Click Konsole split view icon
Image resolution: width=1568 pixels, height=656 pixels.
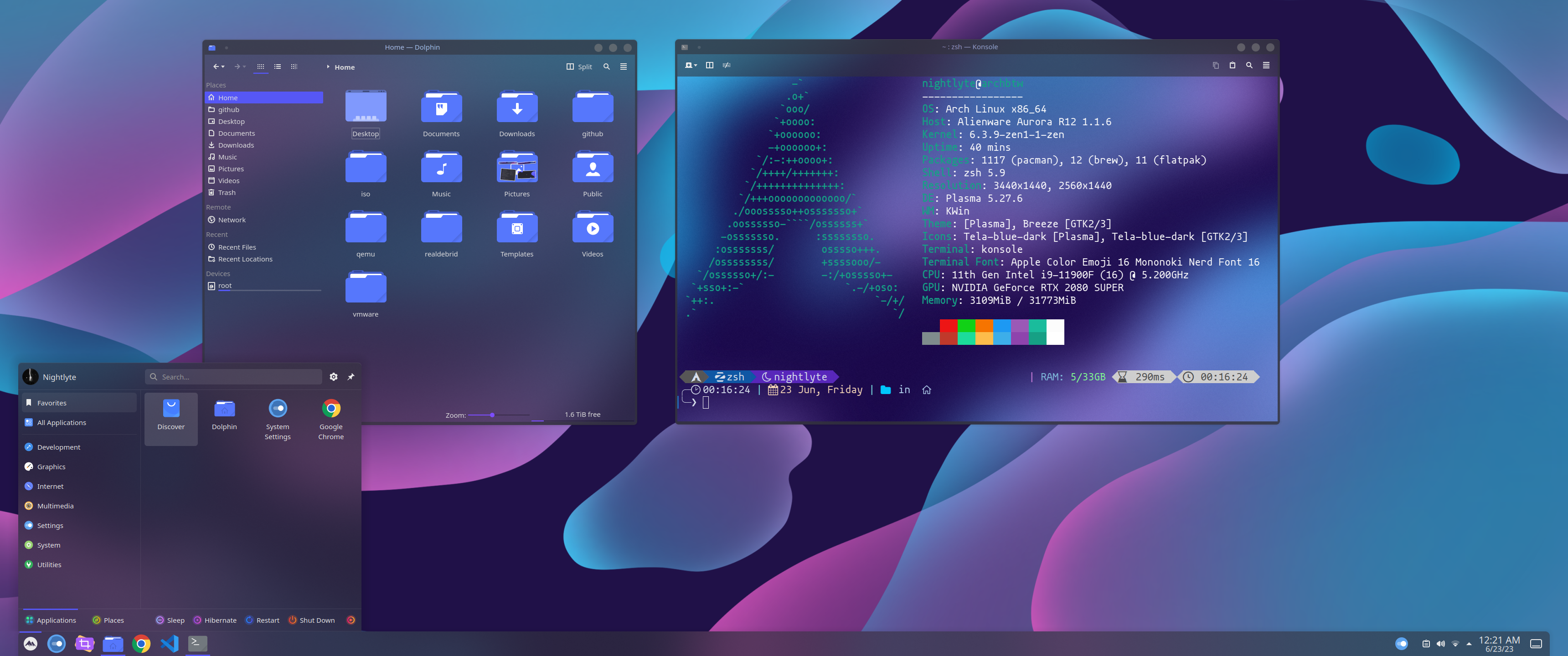coord(709,65)
